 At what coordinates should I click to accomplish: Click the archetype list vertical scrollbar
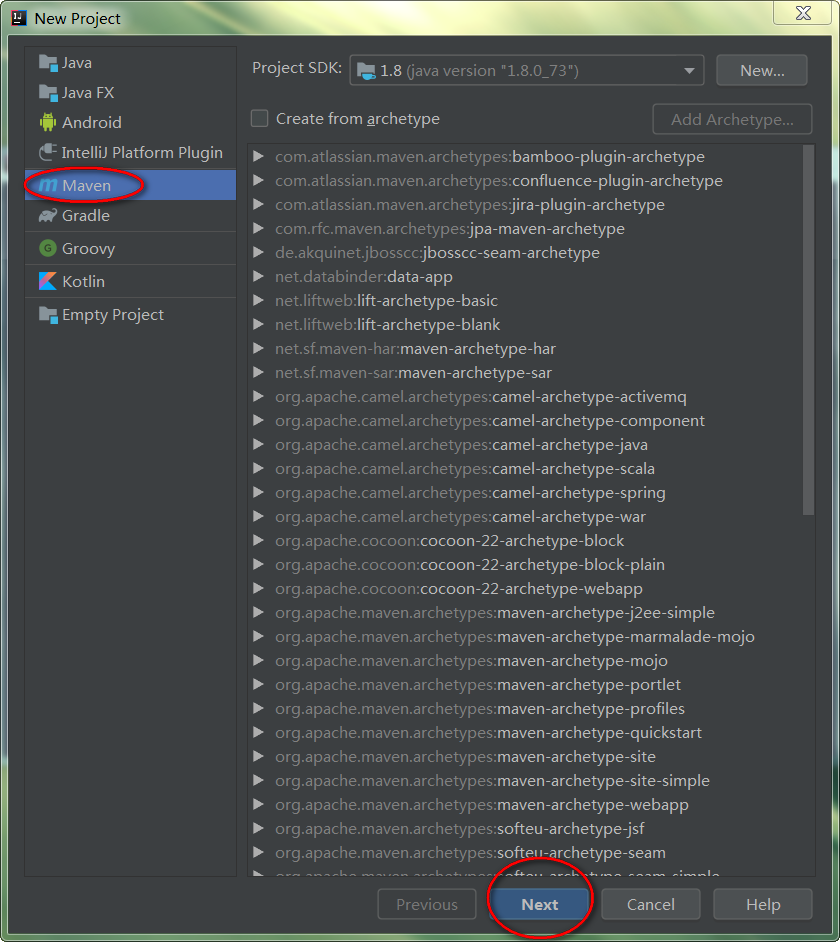[x=808, y=330]
